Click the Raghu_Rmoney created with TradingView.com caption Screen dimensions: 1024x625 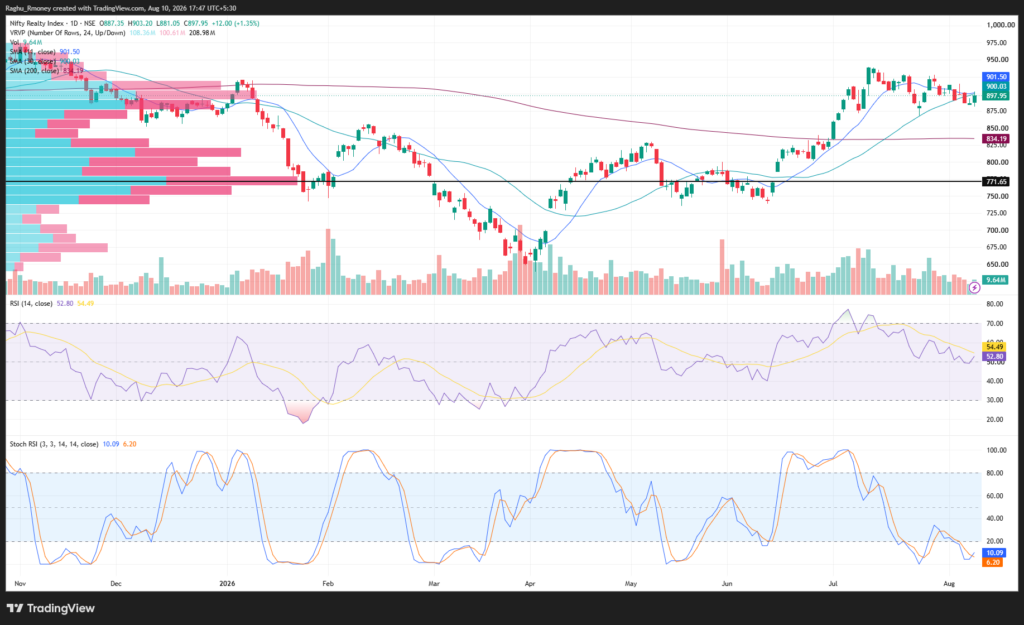tap(121, 8)
